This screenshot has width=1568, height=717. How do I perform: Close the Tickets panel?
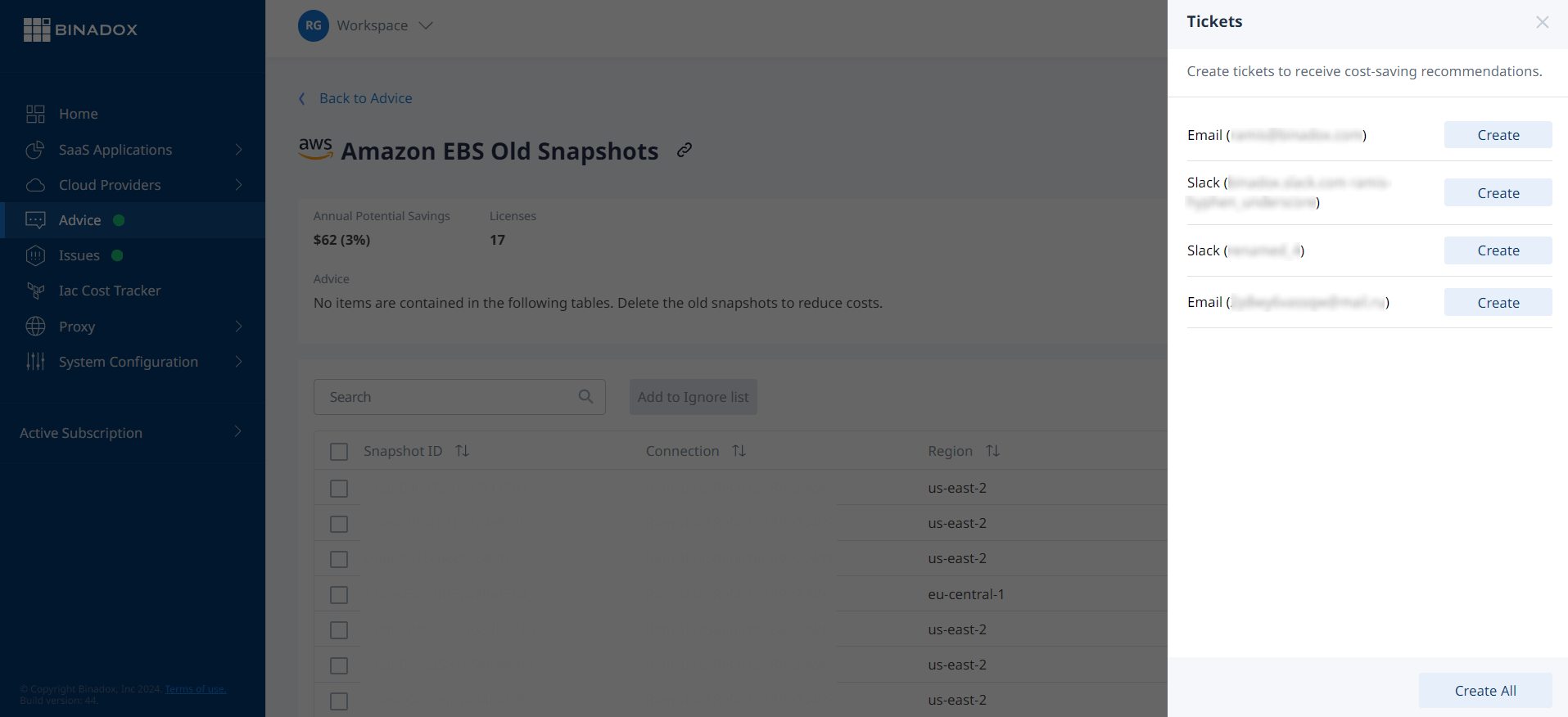click(1543, 22)
